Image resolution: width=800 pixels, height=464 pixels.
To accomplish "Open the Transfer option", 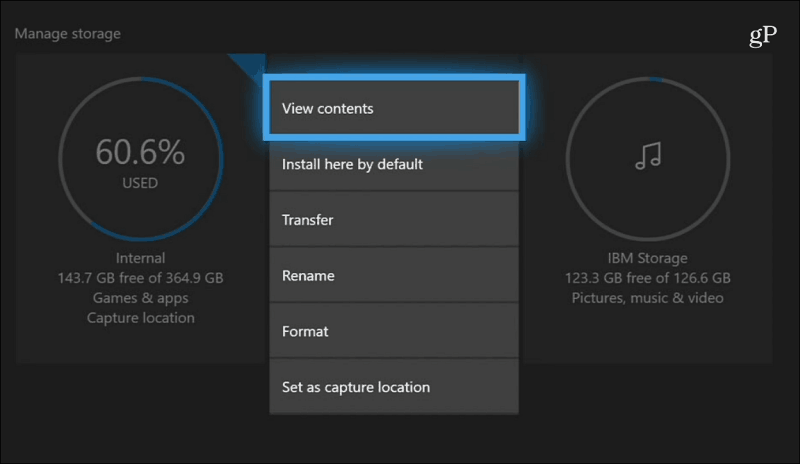I will point(394,220).
